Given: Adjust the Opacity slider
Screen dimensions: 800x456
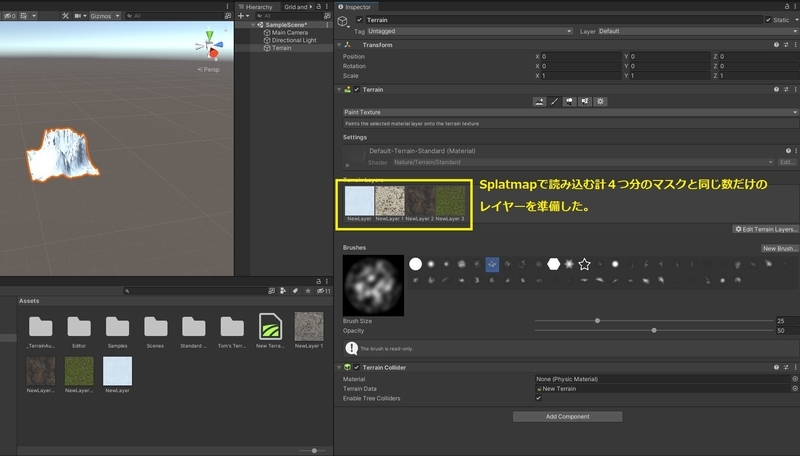Looking at the screenshot, I should coord(654,331).
